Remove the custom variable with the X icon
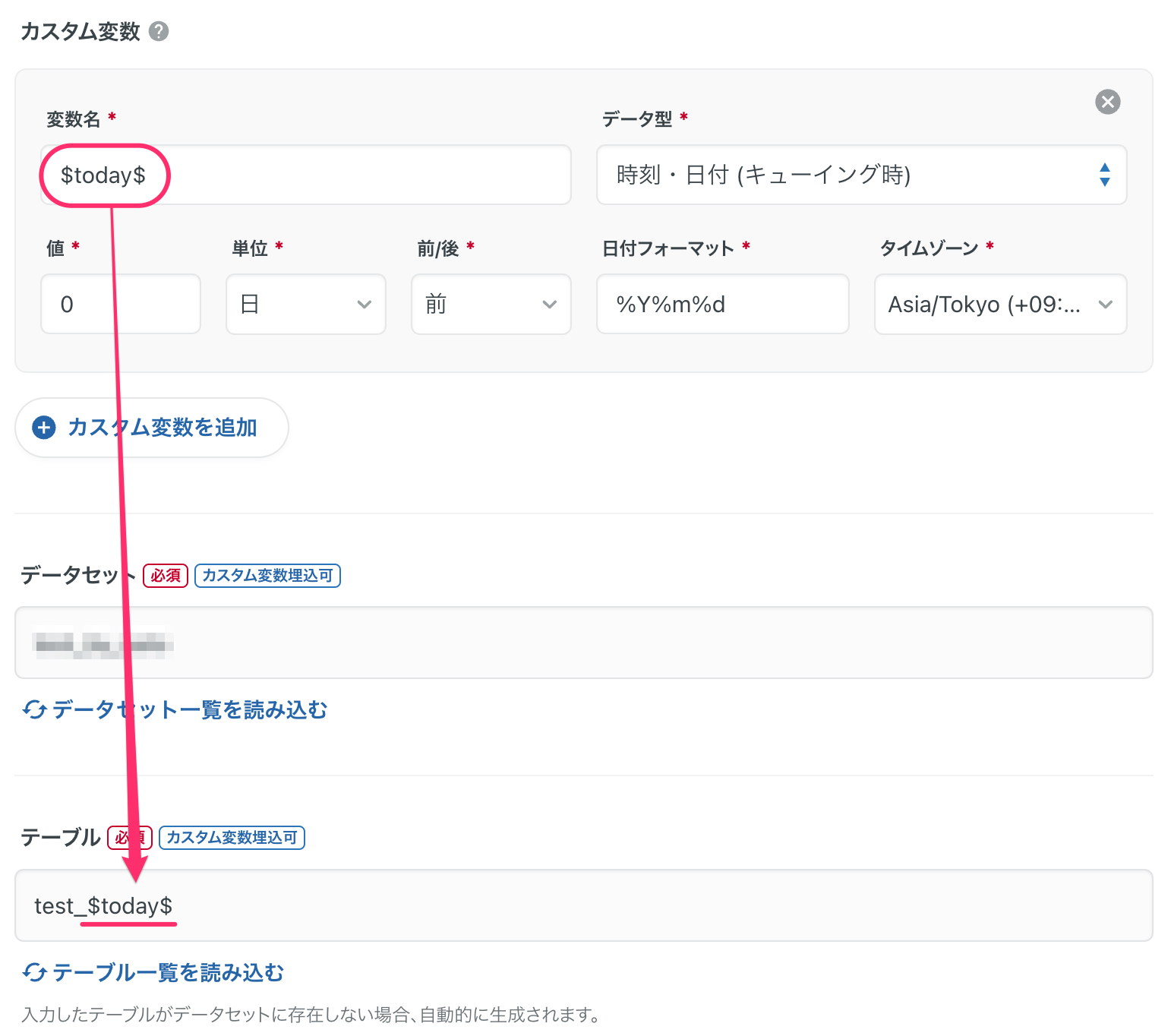The width and height of the screenshot is (1171, 1036). coord(1107,102)
